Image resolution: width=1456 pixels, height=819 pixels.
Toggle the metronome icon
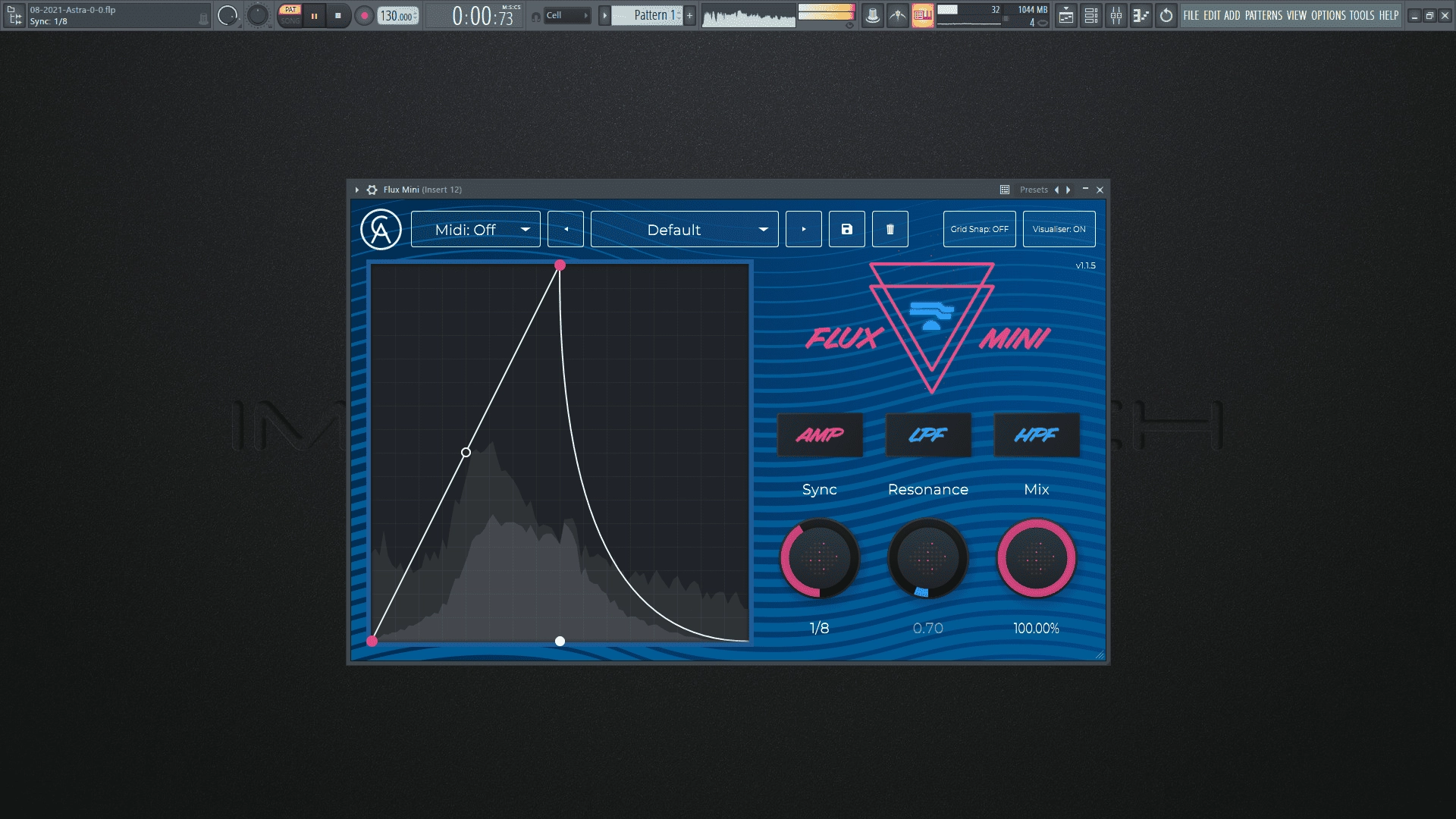[873, 15]
